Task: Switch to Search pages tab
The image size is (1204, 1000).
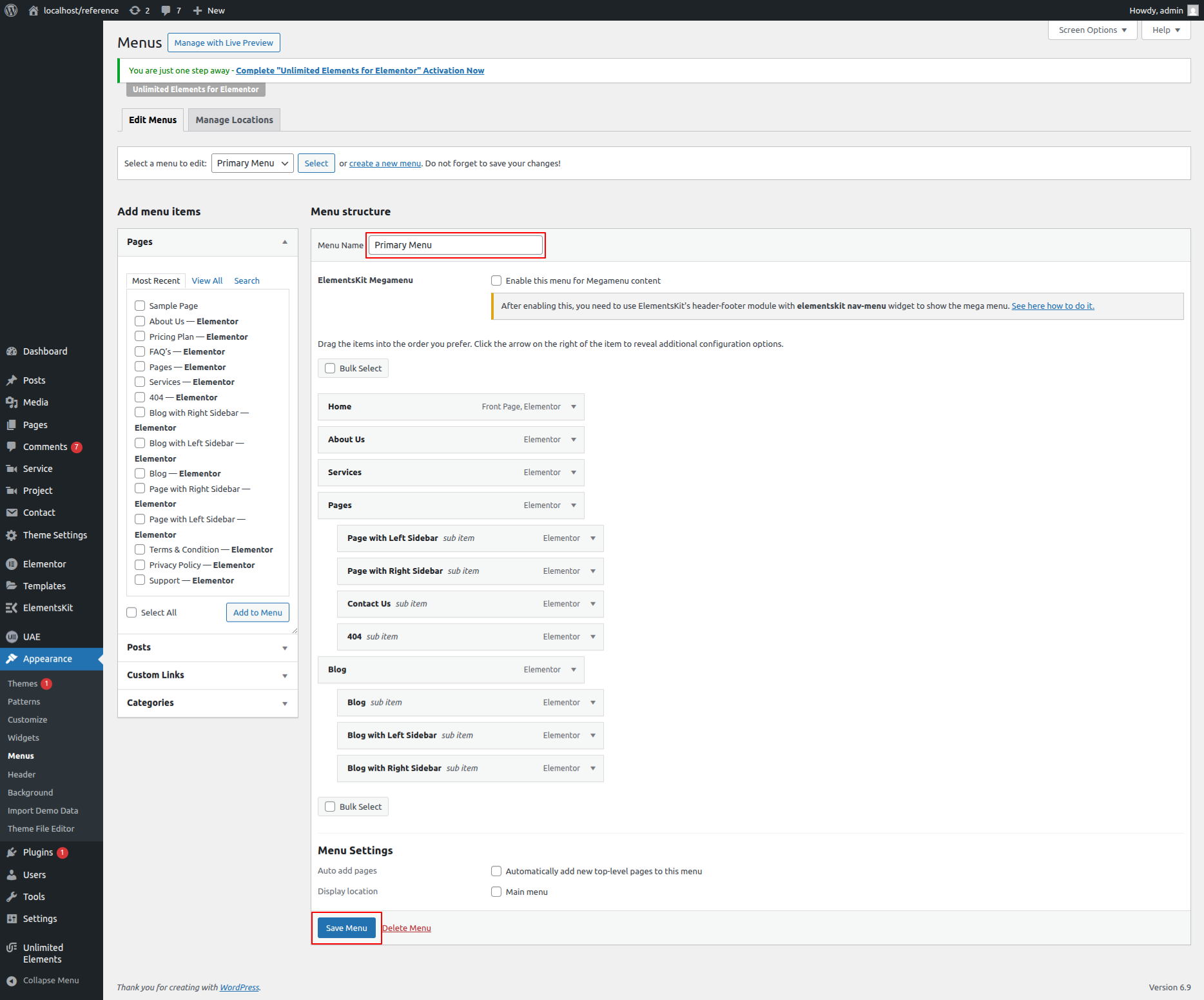Action: [247, 280]
